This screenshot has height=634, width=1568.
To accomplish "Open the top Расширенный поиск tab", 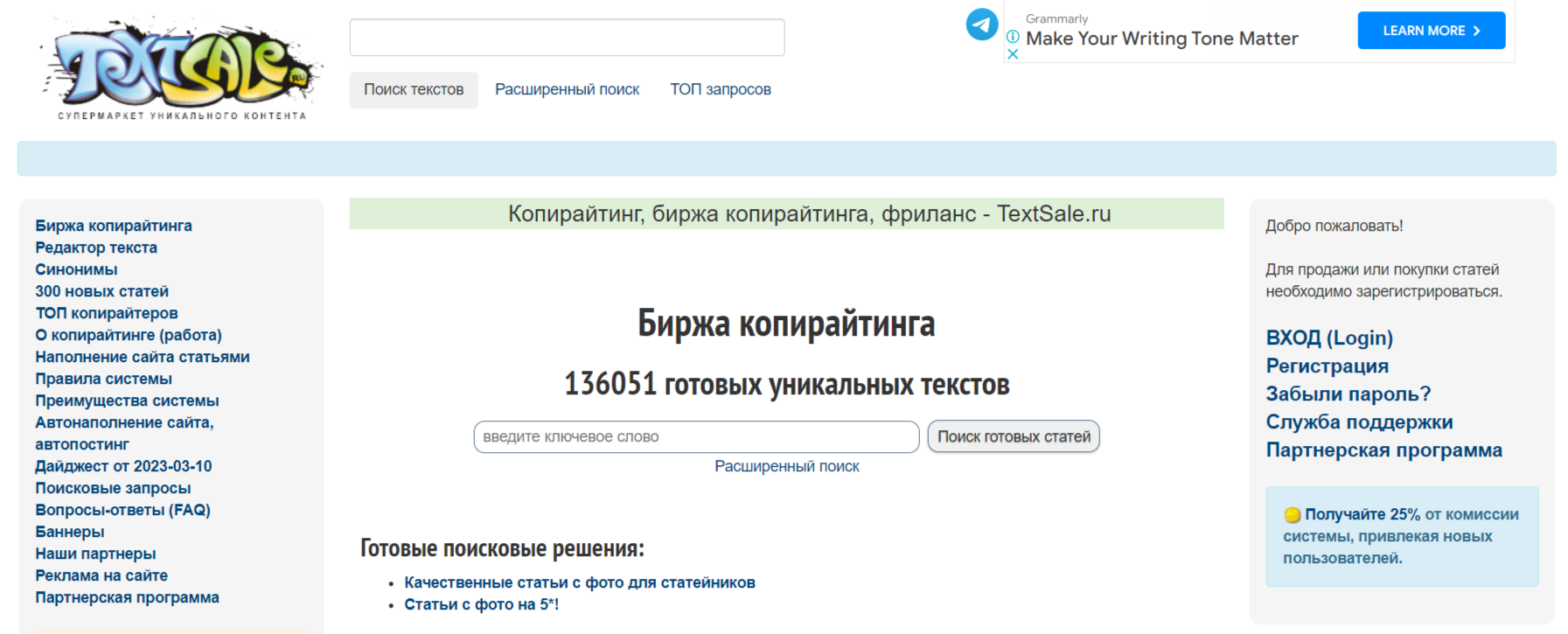I will tap(567, 90).
